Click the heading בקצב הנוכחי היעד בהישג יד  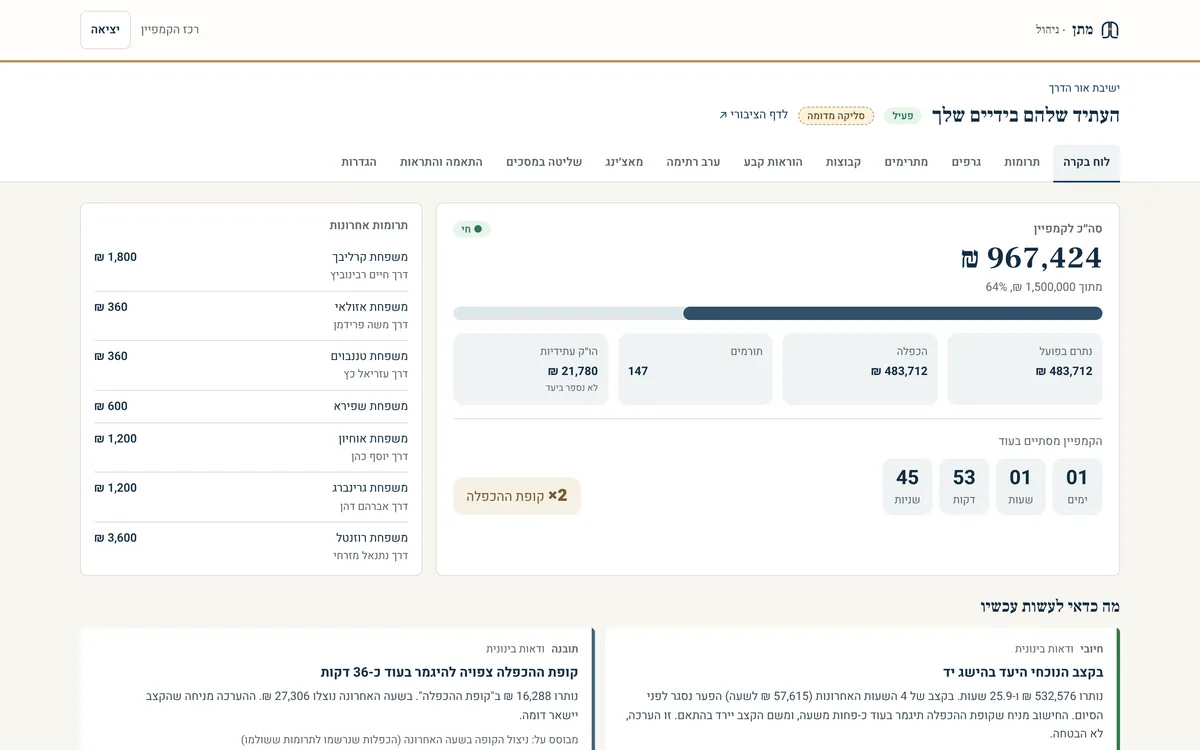(x=1023, y=672)
